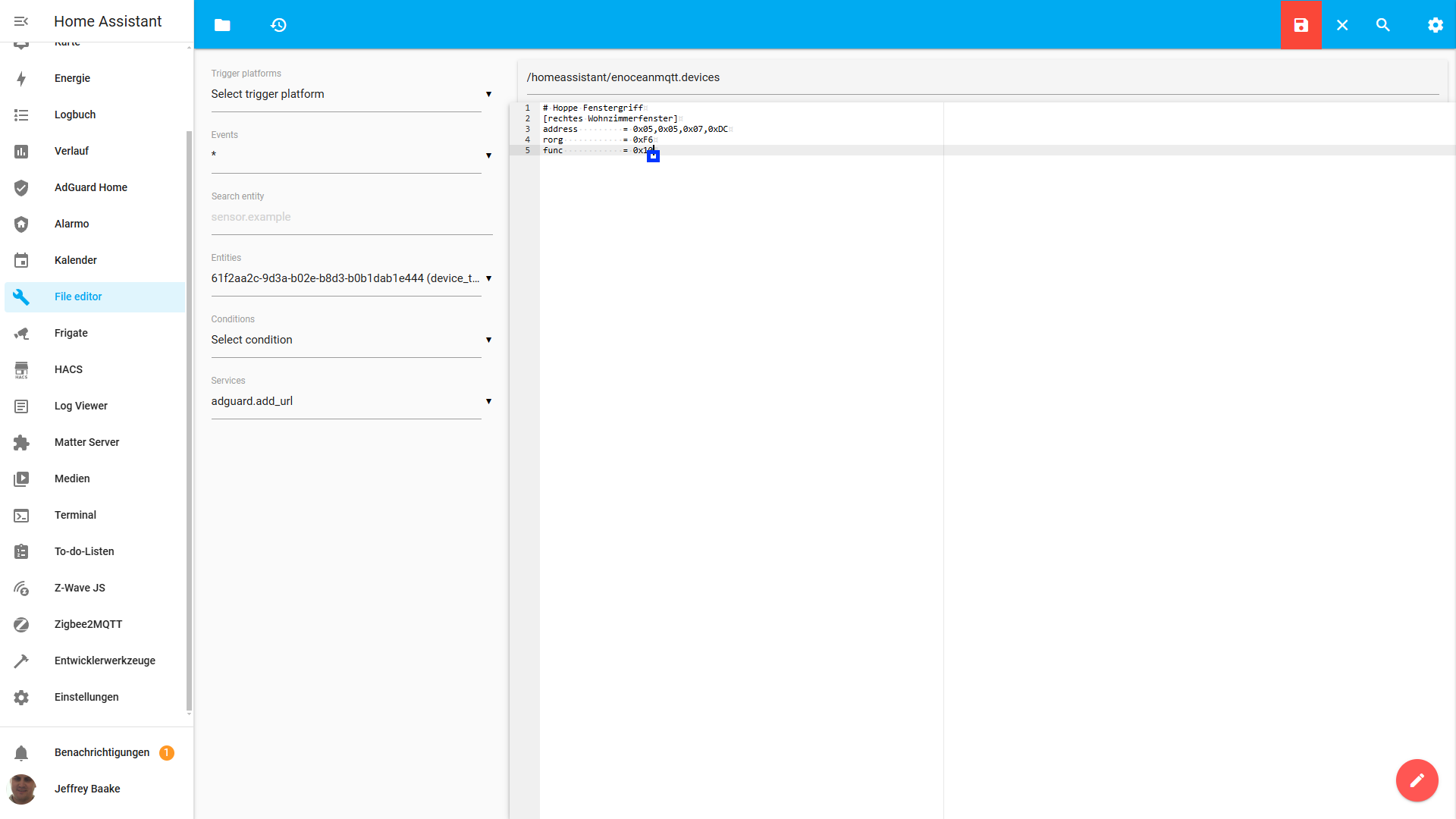Click the Medien play icon
This screenshot has height=819, width=1456.
(x=21, y=479)
